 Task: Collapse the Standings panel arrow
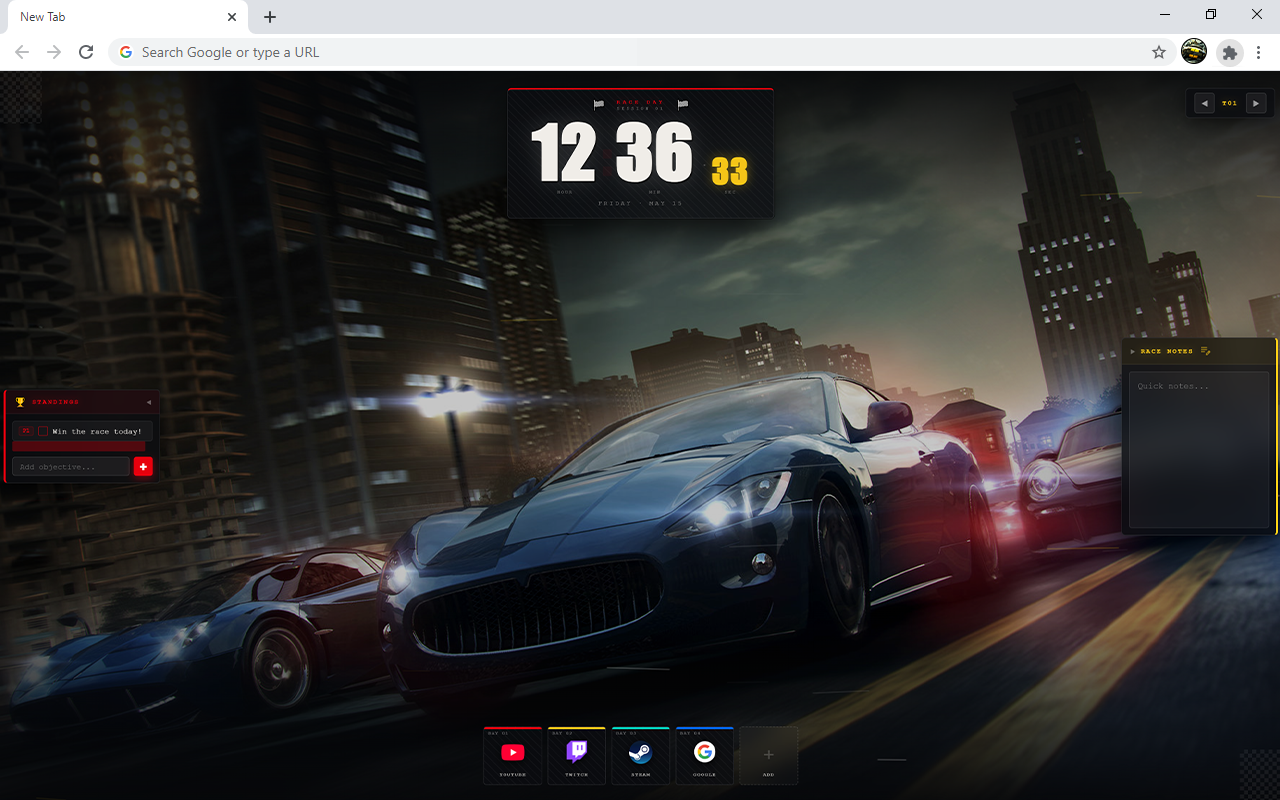coord(149,402)
